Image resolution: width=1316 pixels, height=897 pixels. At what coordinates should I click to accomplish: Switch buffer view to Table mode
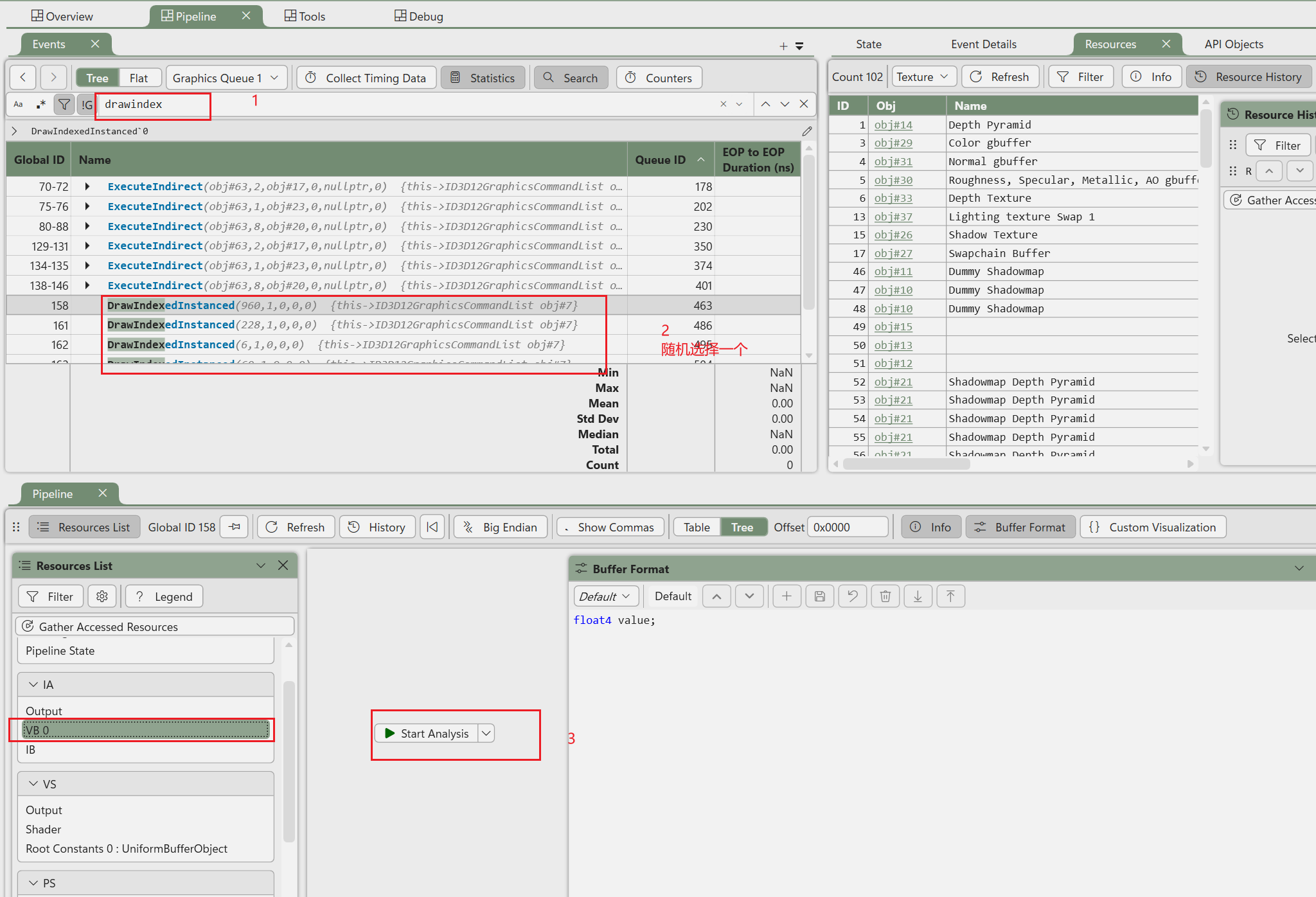tap(697, 527)
